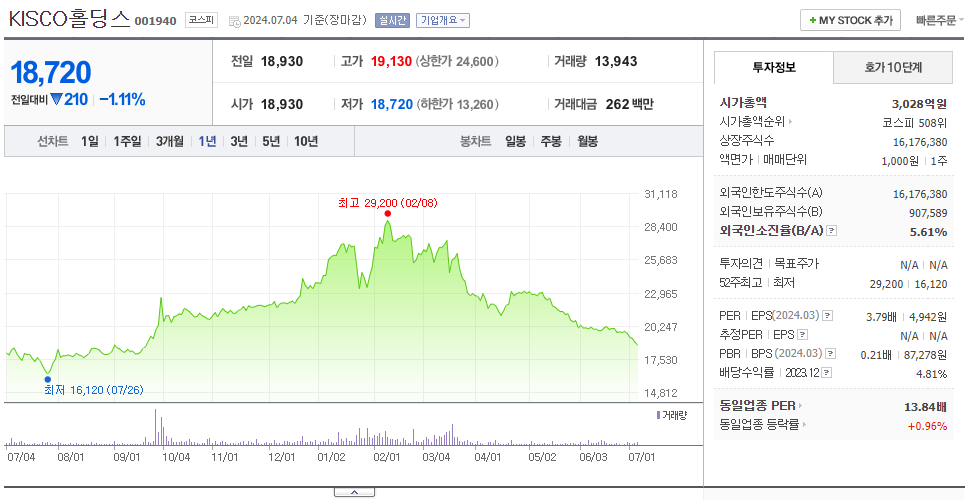Open the 기업개요 dropdown
This screenshot has width=968, height=500.
(443, 20)
